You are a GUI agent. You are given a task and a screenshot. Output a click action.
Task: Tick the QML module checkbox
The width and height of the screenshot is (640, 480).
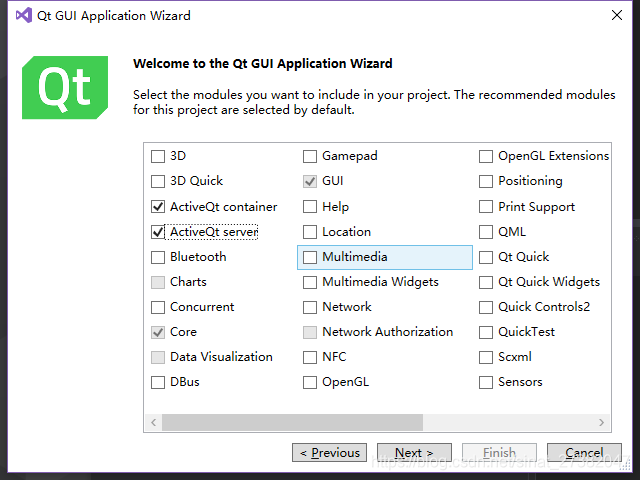[486, 232]
